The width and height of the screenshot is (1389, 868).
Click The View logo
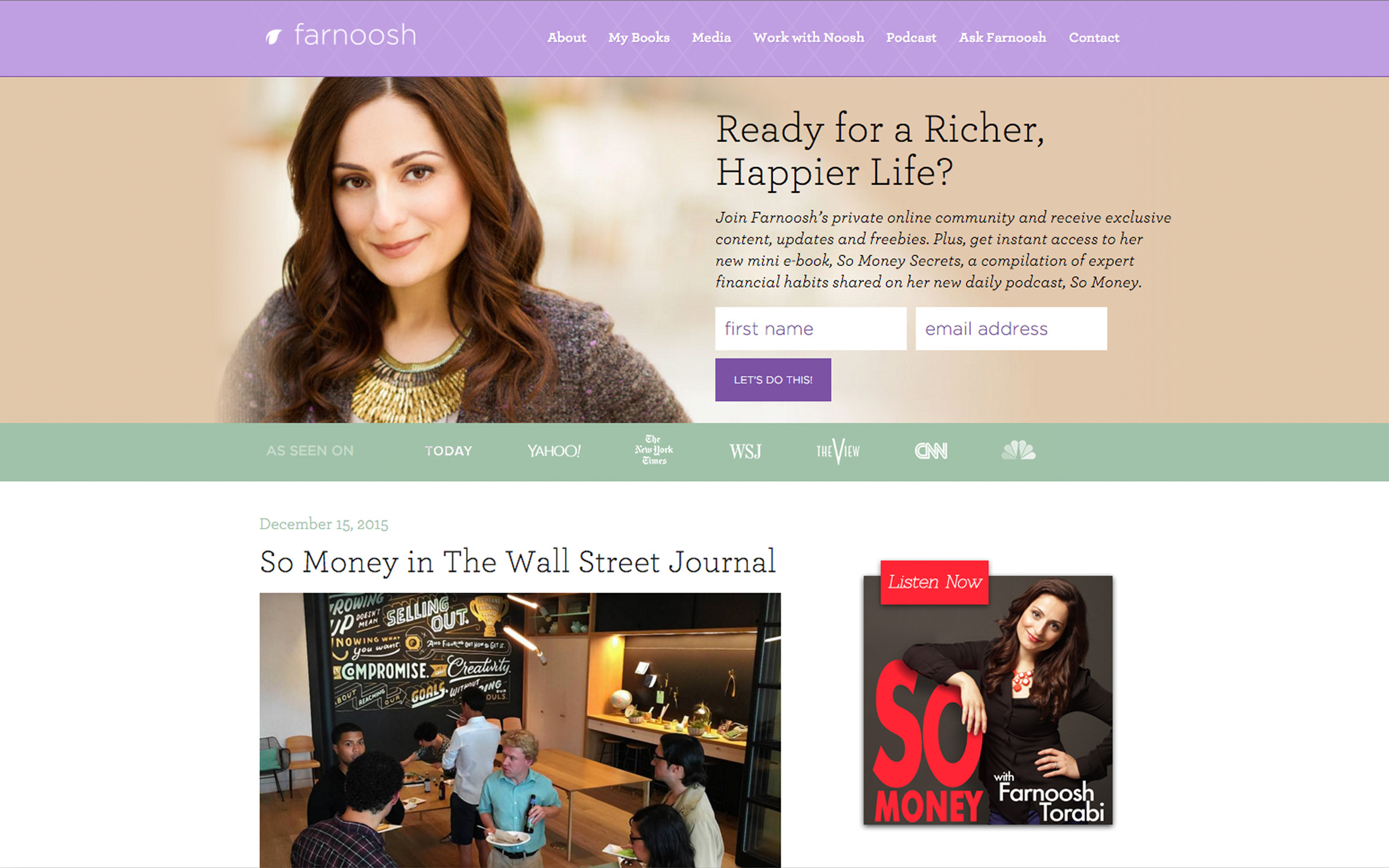[838, 451]
